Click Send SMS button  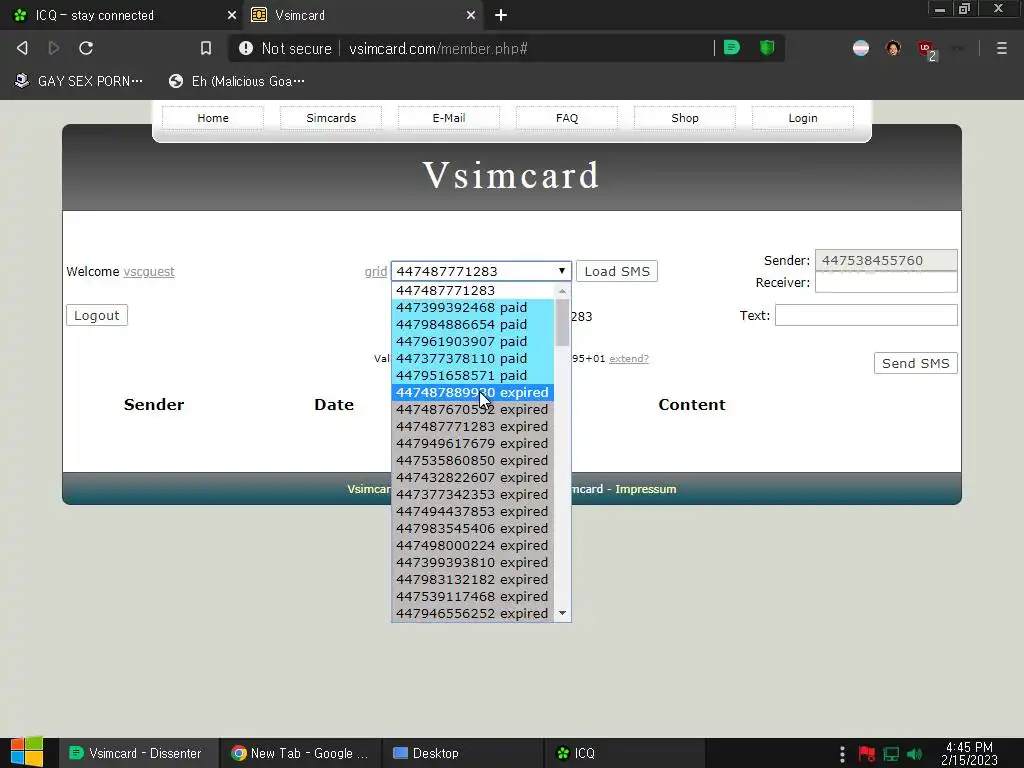pyautogui.click(x=916, y=363)
